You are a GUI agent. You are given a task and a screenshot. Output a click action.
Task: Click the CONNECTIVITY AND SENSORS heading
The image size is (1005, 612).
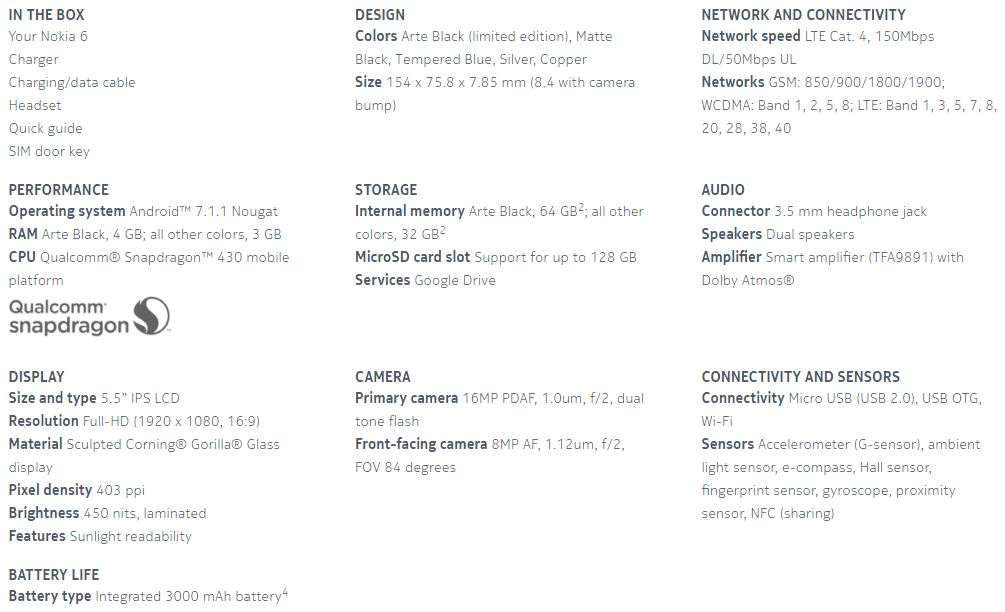800,376
